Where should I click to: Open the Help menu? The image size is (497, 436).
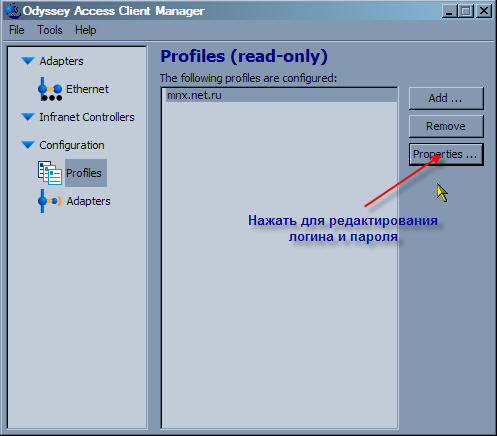coord(86,30)
